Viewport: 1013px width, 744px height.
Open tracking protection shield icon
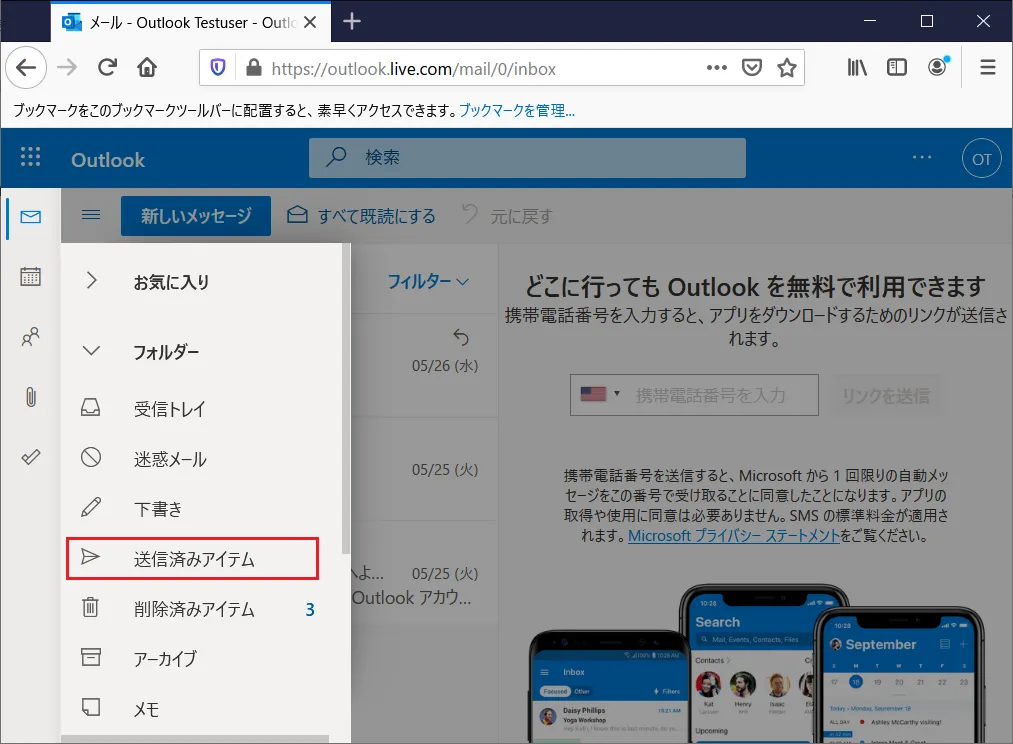coord(218,67)
